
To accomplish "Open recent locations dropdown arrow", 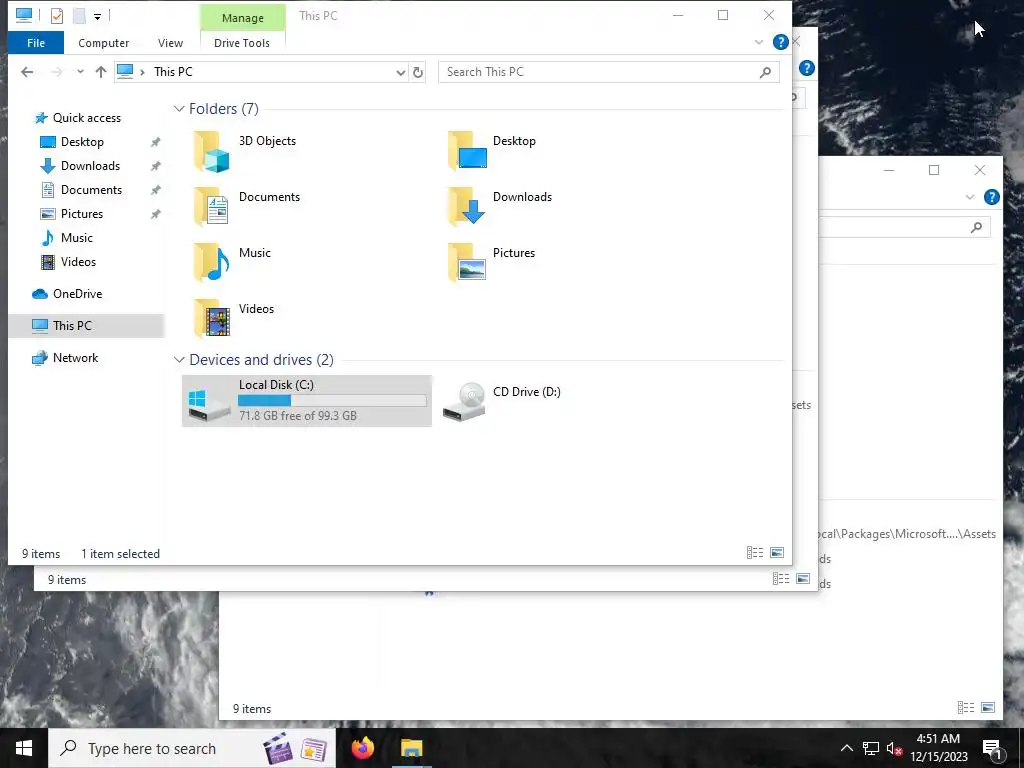I will 80,72.
